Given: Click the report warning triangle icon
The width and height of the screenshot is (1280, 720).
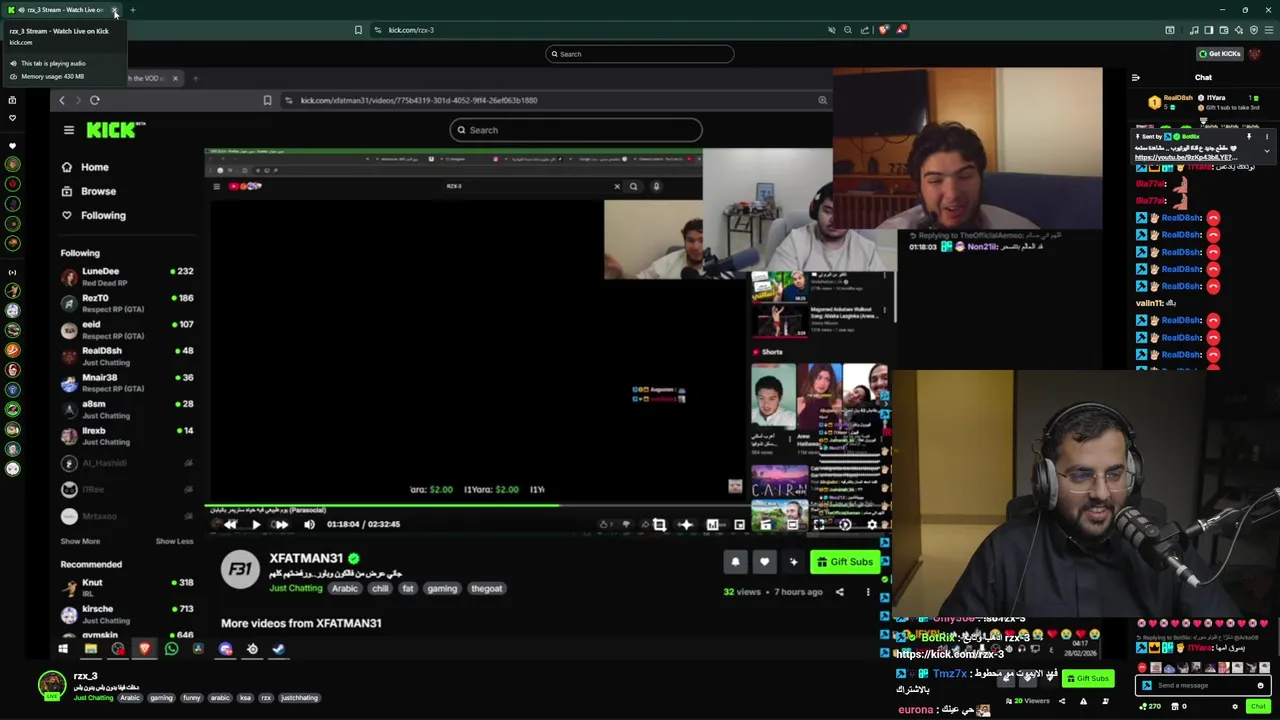Looking at the screenshot, I should pos(1083,701).
